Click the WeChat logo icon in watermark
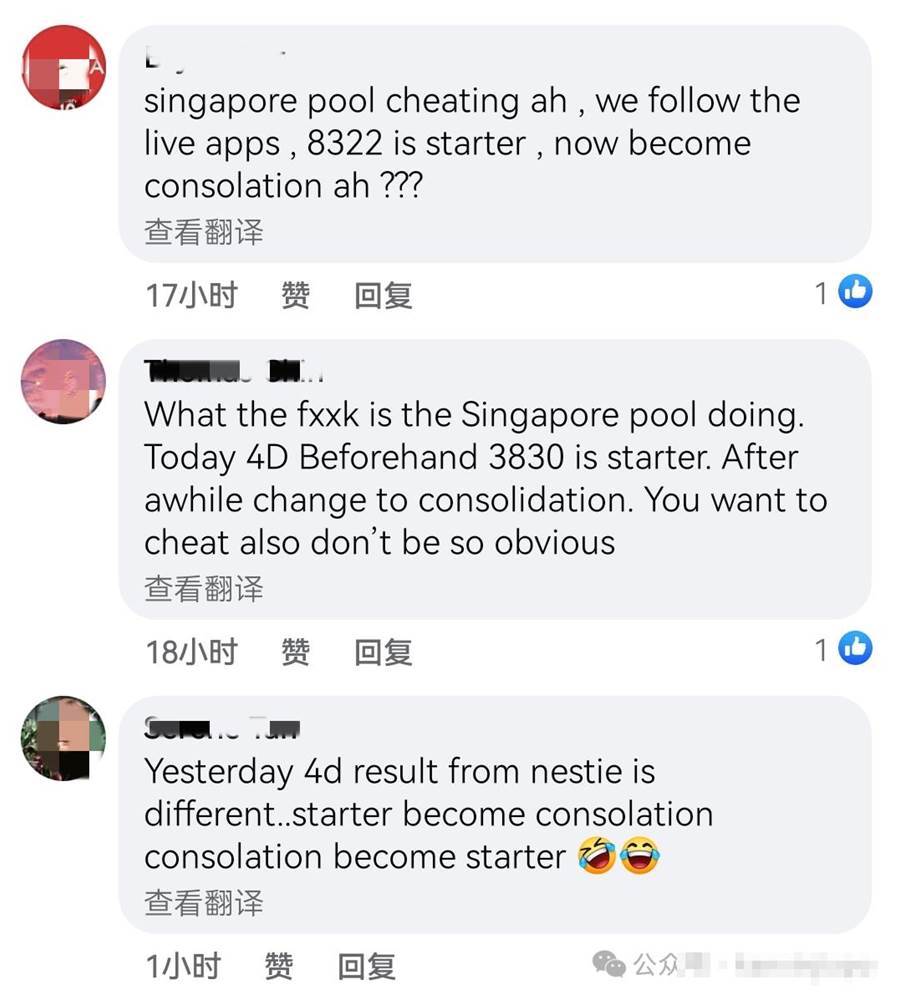This screenshot has width=900, height=999. coord(609,964)
